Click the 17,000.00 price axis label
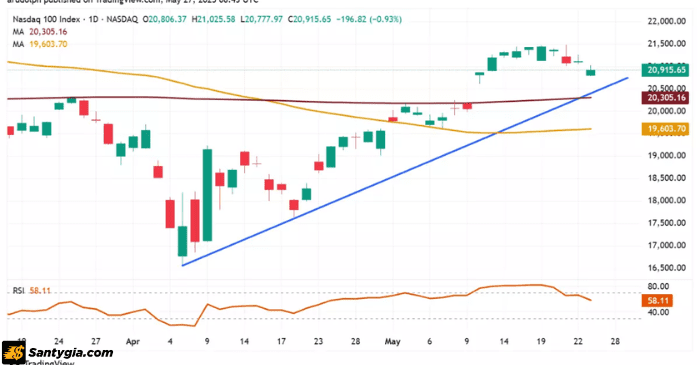 point(667,245)
